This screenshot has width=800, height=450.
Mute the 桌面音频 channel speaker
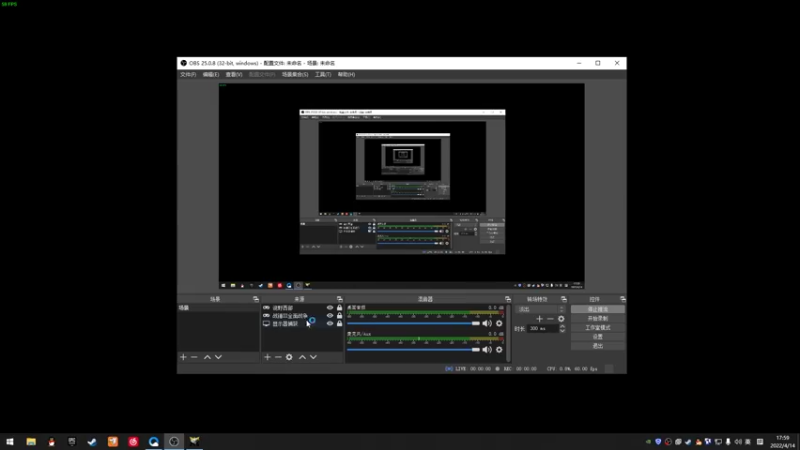pos(487,323)
